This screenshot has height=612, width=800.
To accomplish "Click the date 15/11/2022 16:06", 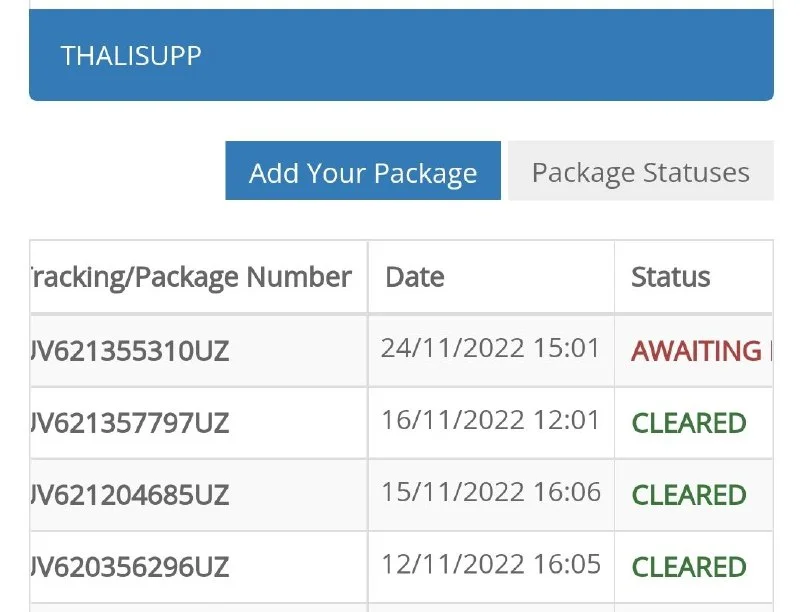I will tap(490, 492).
